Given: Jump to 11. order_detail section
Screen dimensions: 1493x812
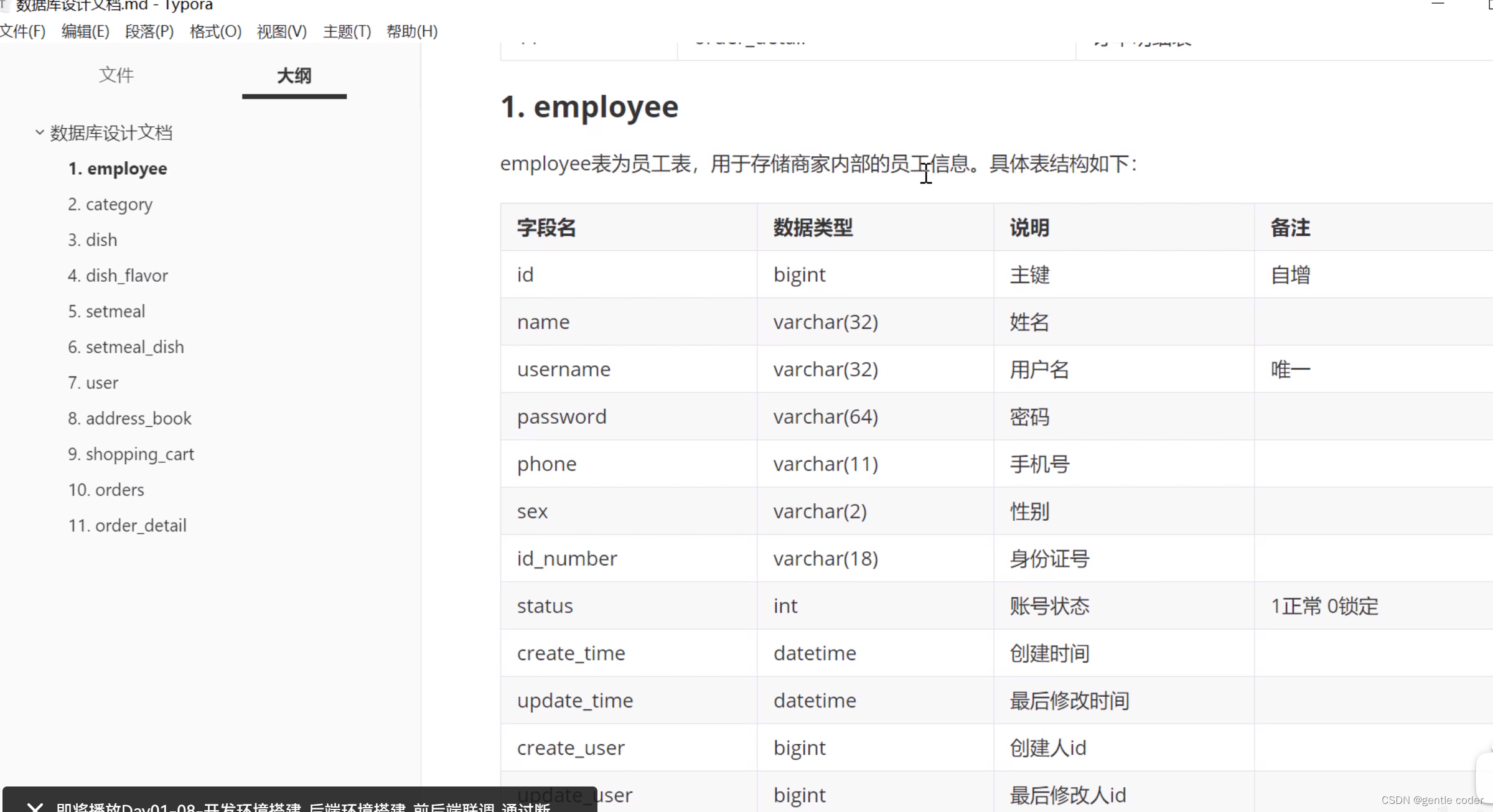Looking at the screenshot, I should 127,526.
